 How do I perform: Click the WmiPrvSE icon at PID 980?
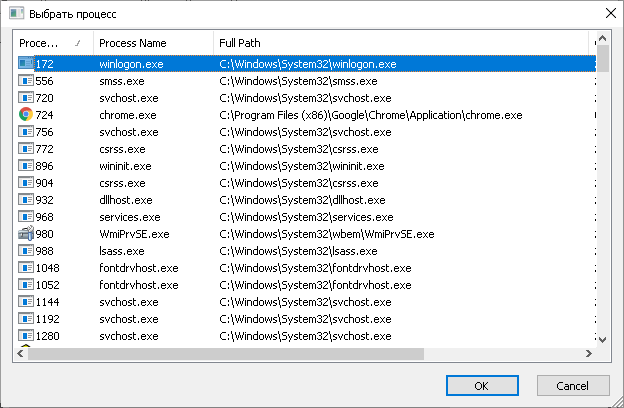coord(26,234)
